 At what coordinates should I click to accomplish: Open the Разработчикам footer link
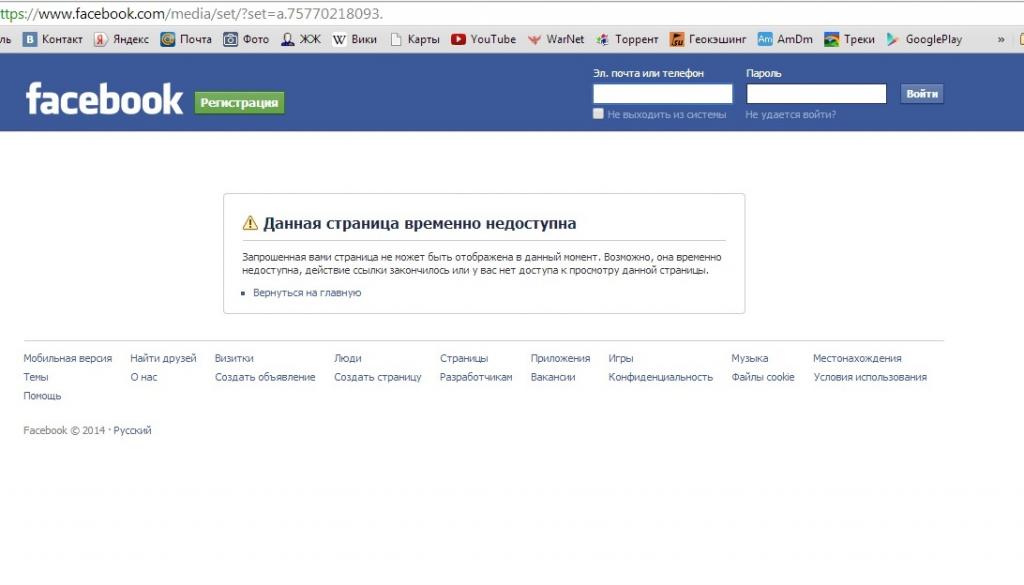point(476,377)
